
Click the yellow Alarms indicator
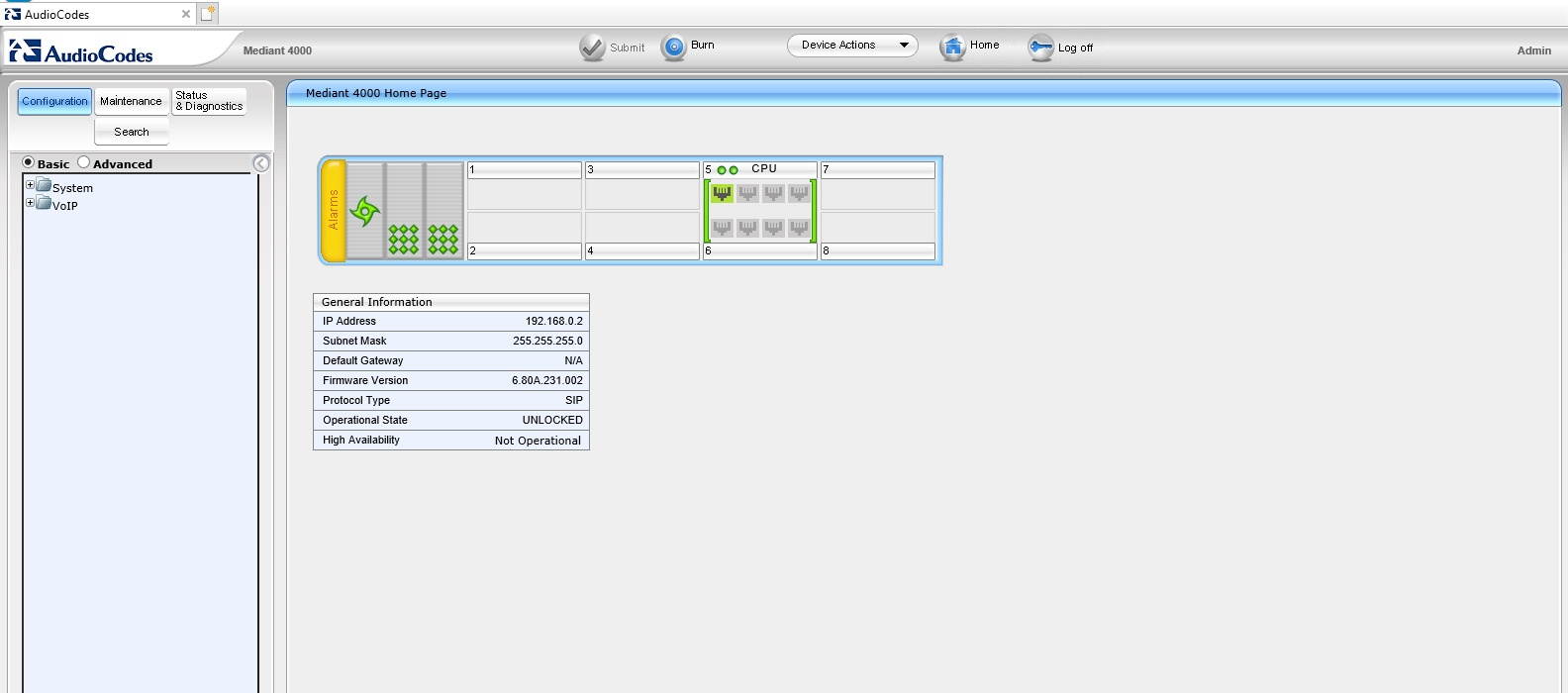tap(334, 211)
